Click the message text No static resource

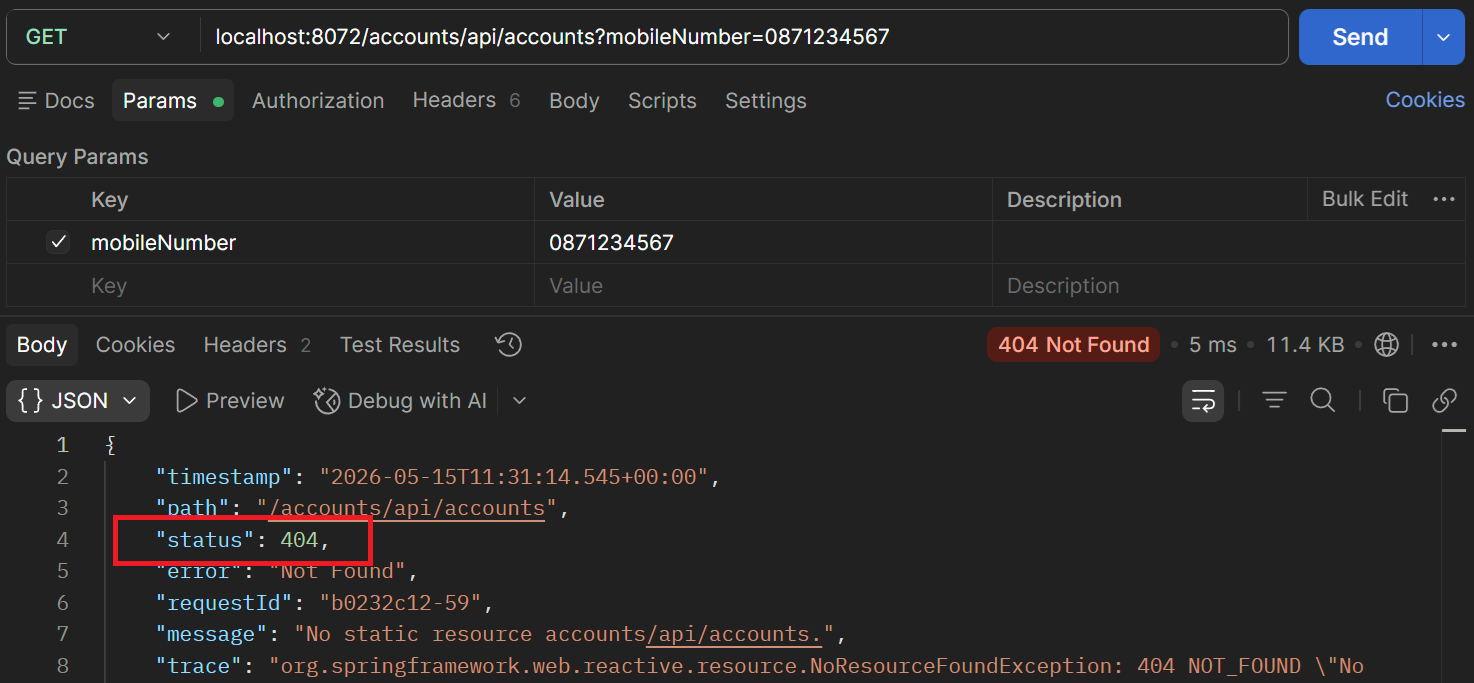(x=564, y=634)
